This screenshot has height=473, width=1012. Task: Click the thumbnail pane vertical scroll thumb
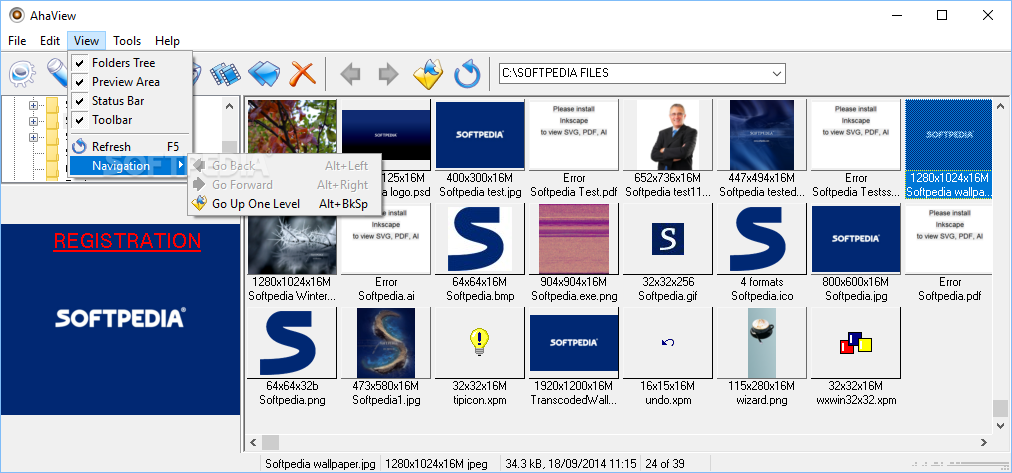click(1000, 408)
